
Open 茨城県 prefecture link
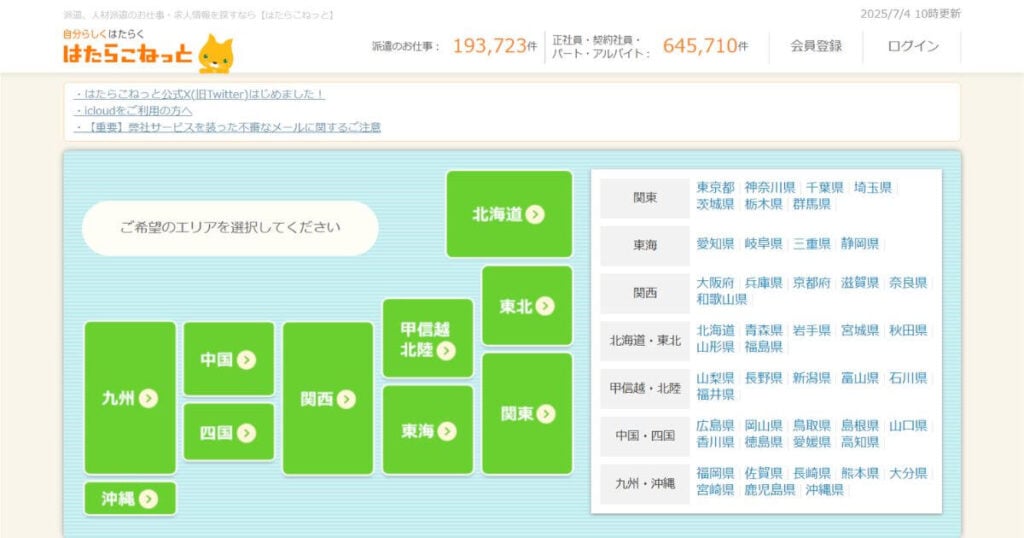click(715, 204)
